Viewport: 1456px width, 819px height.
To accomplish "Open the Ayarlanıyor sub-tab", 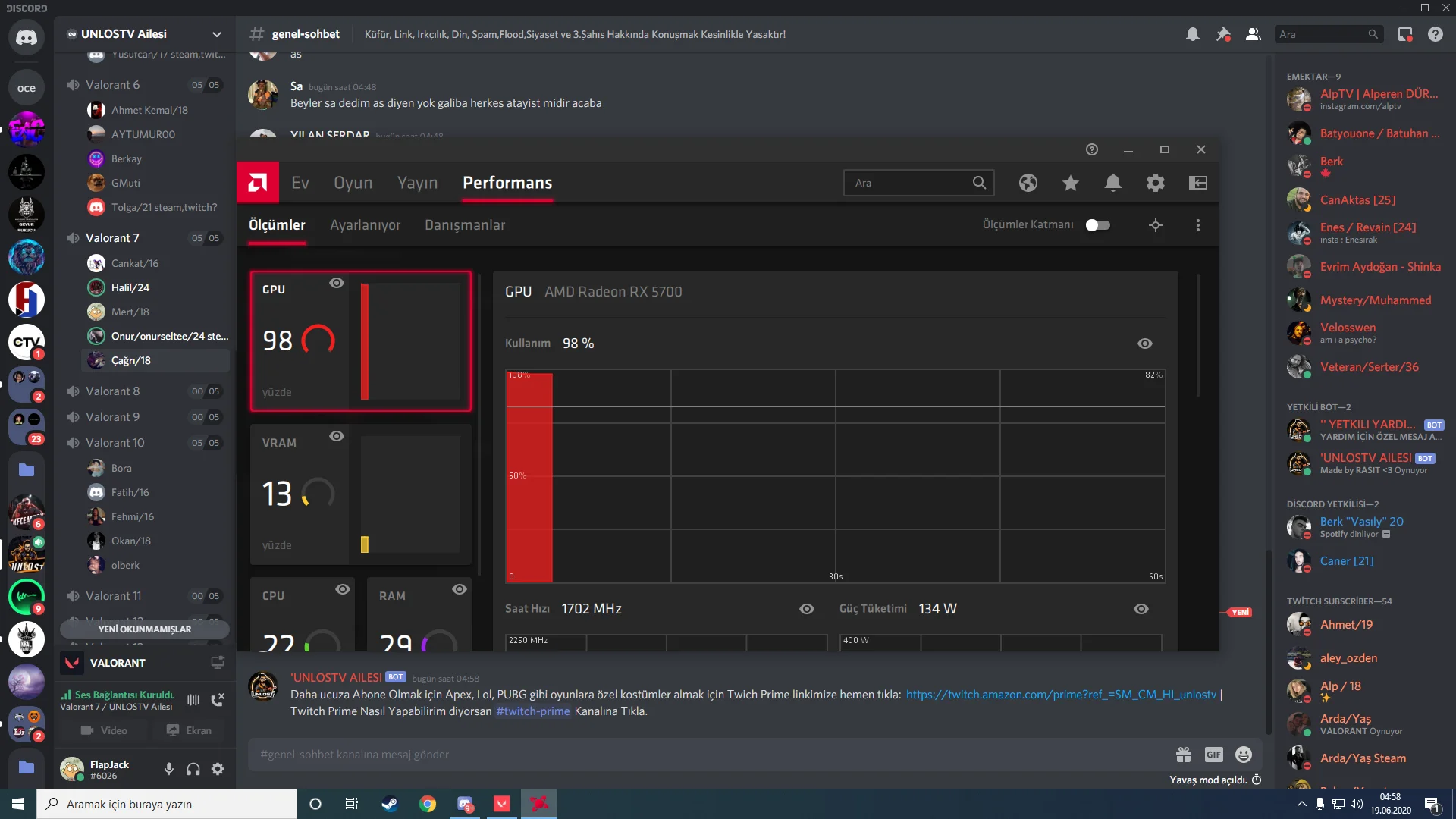I will [365, 225].
